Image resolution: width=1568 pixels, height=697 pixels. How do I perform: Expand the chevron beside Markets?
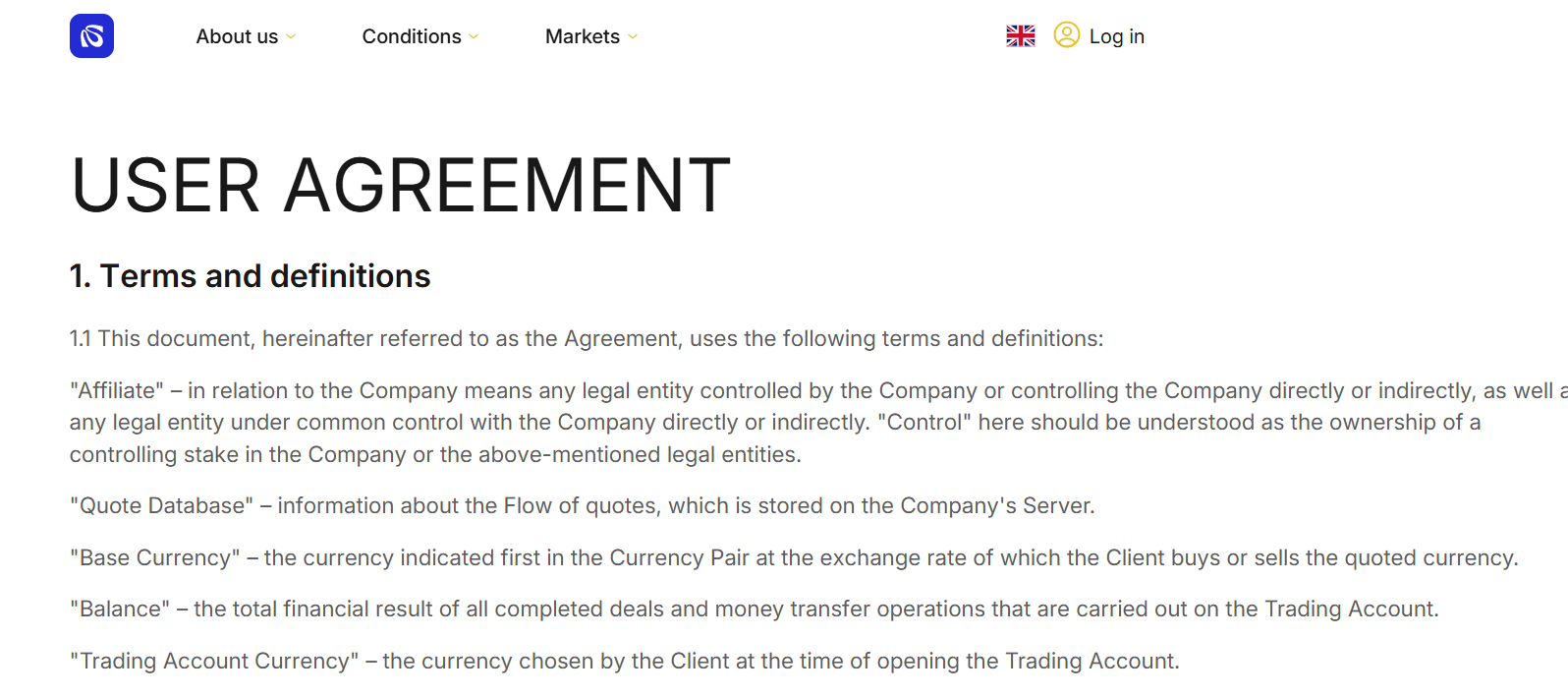coord(633,37)
